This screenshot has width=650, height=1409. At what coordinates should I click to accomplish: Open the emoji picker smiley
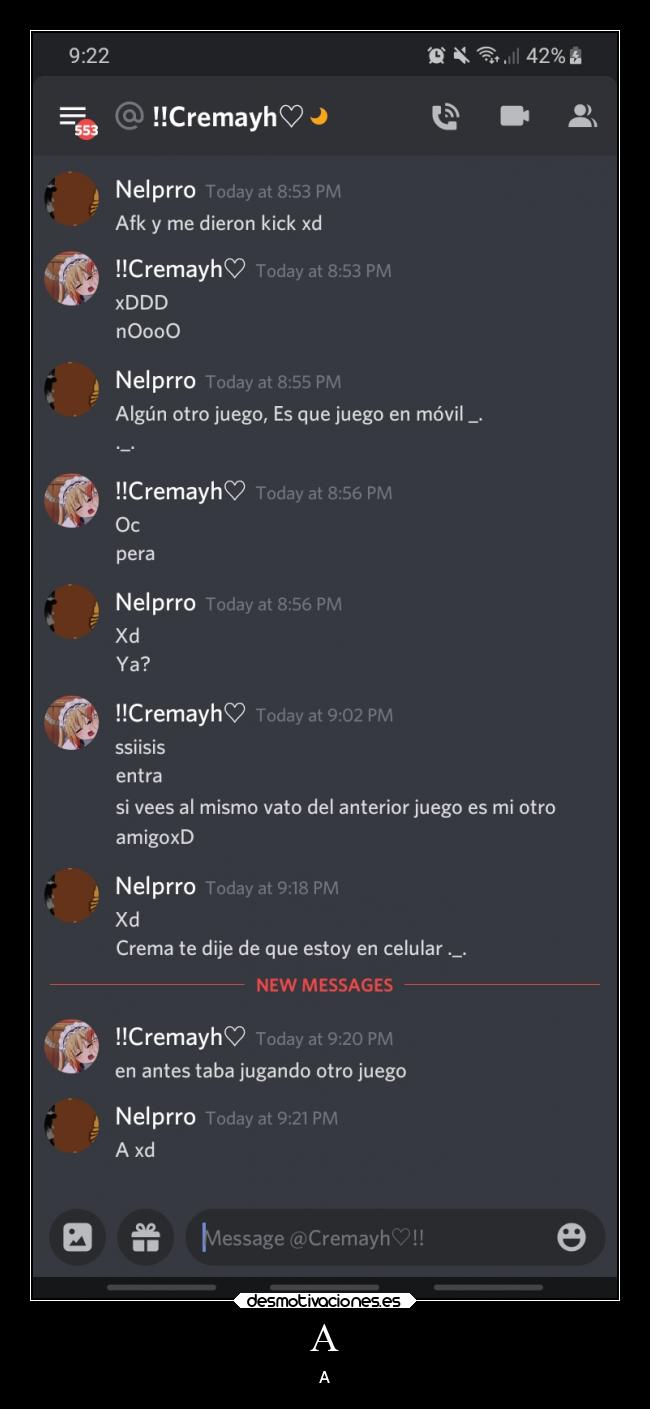[x=571, y=1238]
